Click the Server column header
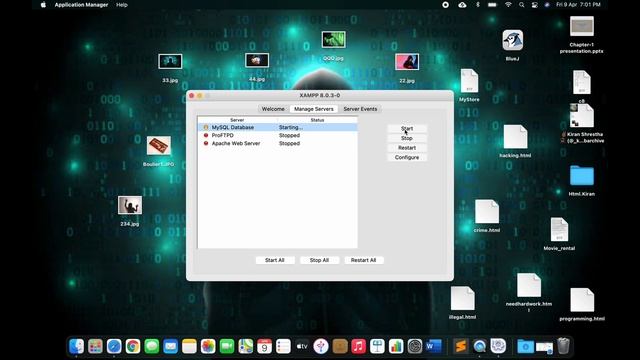Screen dimensions: 640x360 pos(237,120)
